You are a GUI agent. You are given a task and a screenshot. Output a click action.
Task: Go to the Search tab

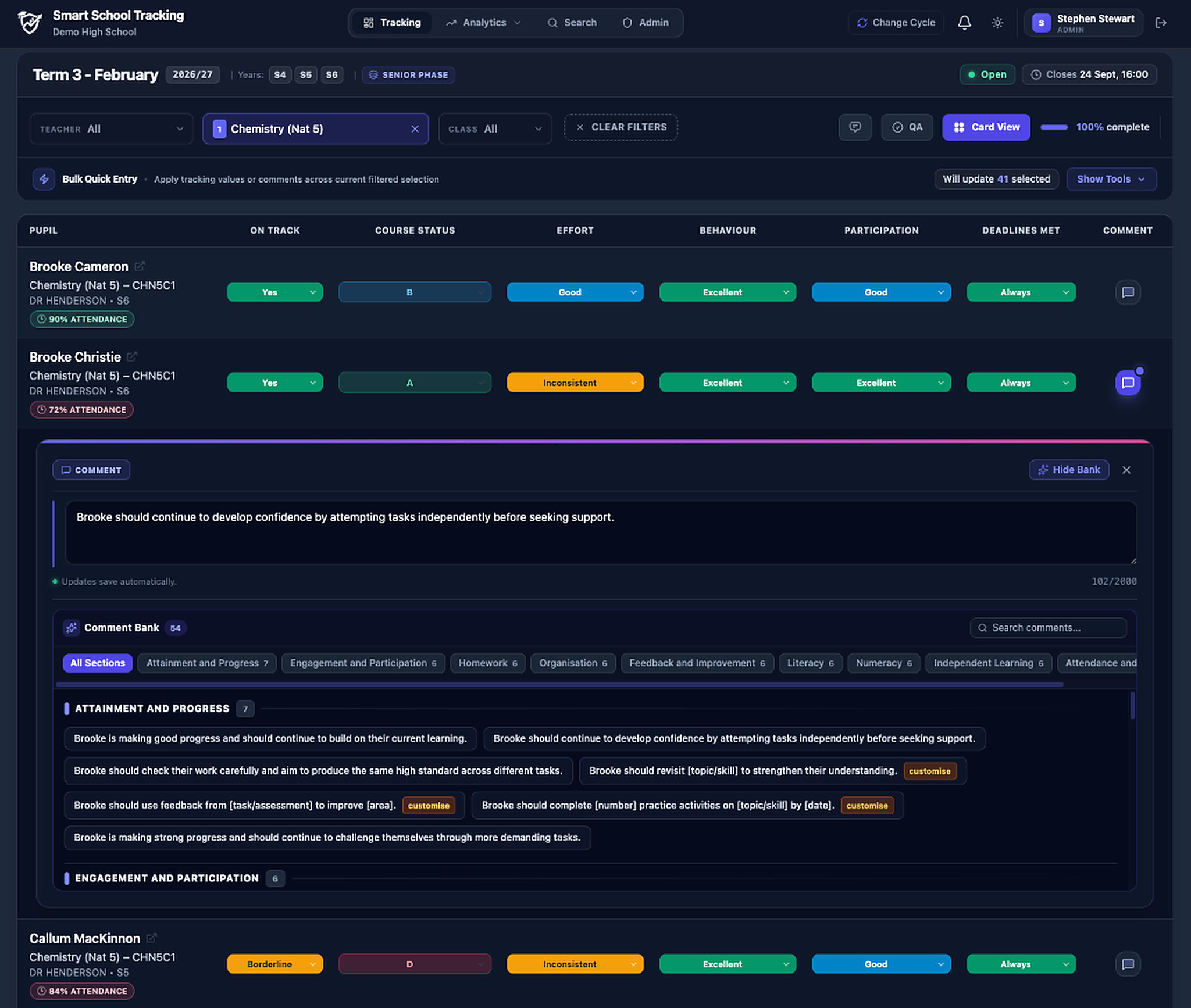pos(572,23)
